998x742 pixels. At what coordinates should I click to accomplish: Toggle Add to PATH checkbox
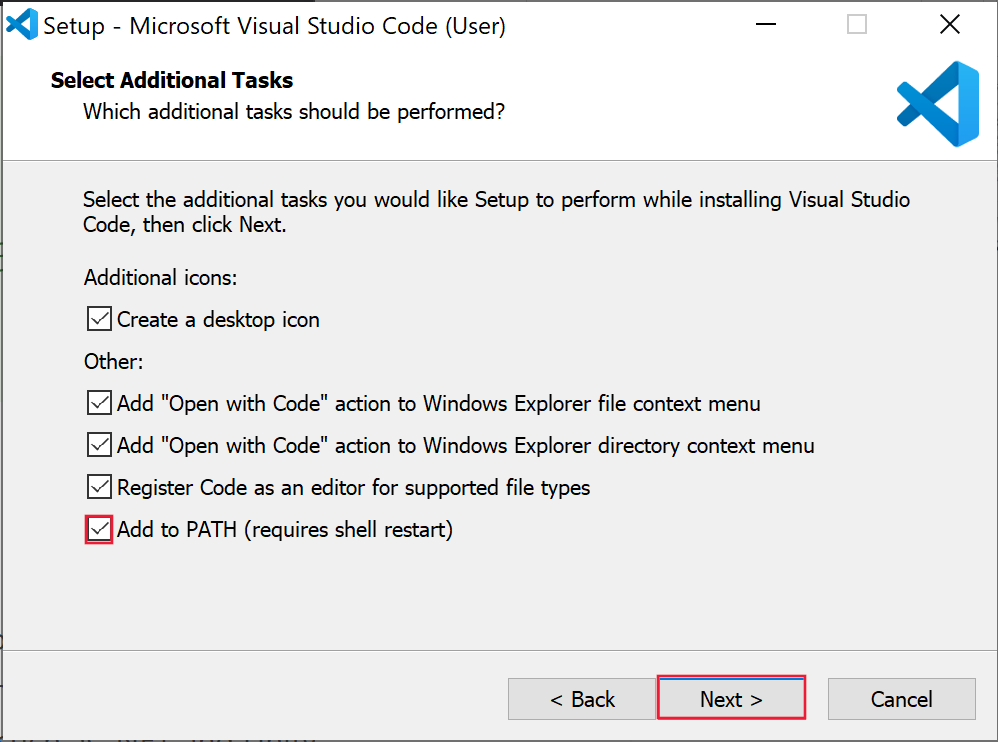(x=99, y=529)
